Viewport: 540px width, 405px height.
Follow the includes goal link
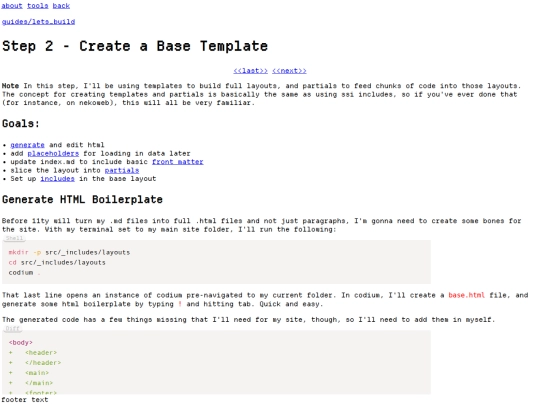(58, 179)
